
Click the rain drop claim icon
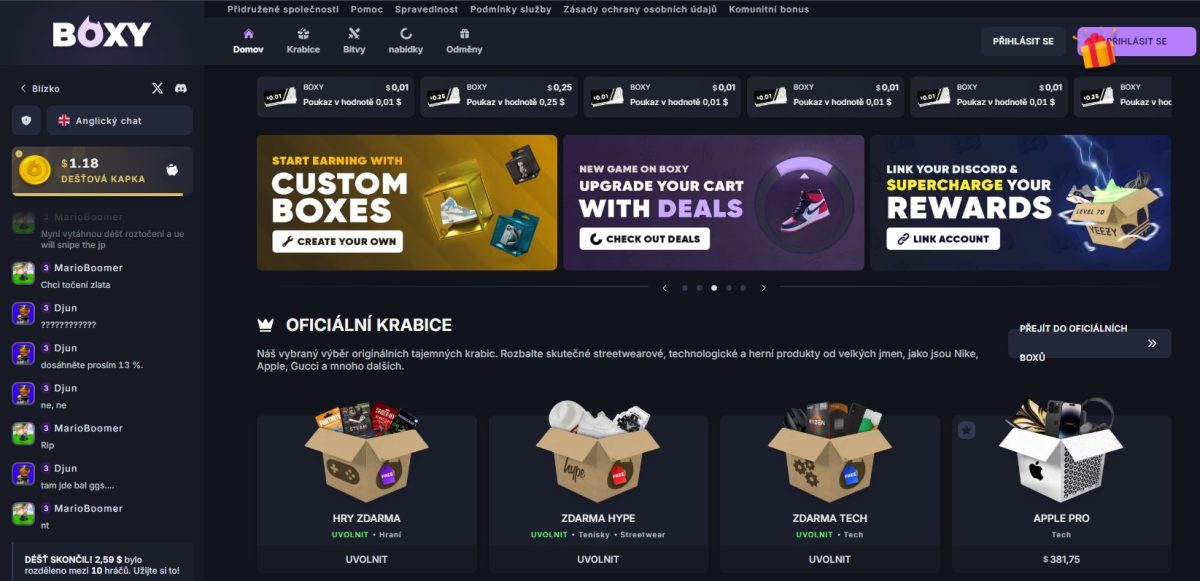point(172,170)
